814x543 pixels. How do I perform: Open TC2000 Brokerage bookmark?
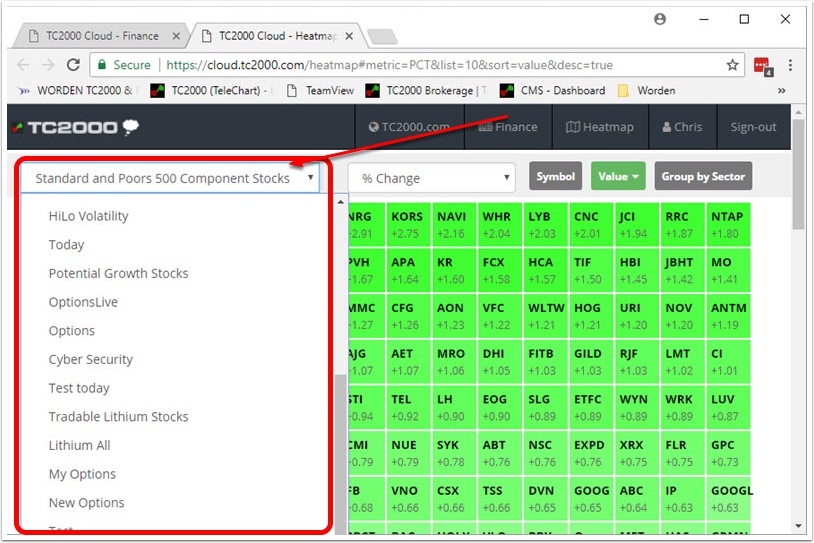click(427, 90)
